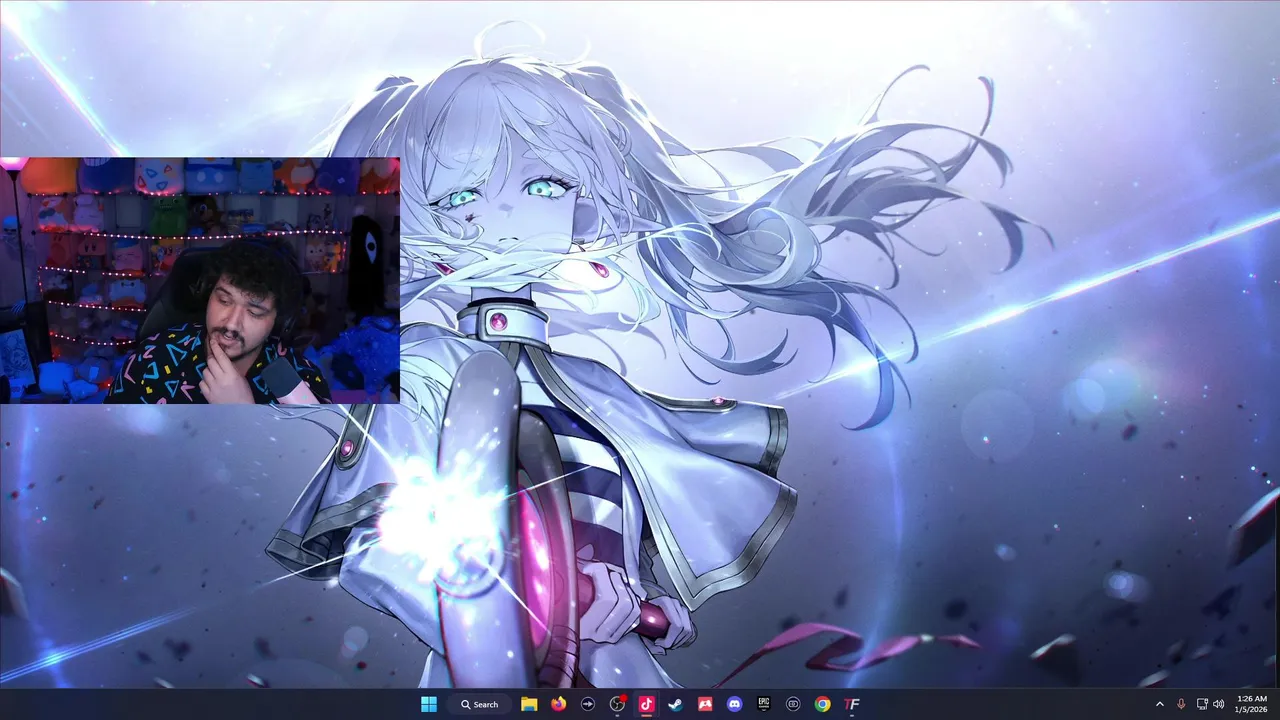The height and width of the screenshot is (720, 1280).
Task: Open Steam from the taskbar
Action: click(676, 704)
